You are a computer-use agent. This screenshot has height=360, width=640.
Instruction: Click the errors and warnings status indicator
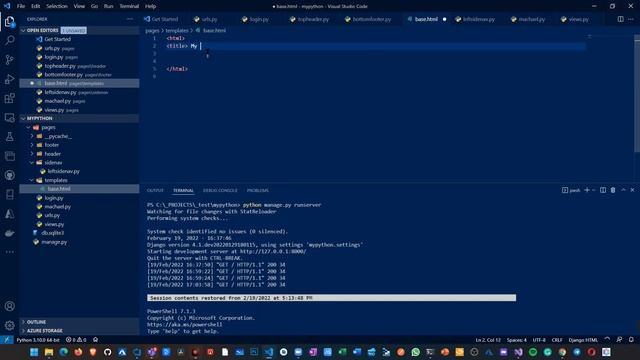(76, 340)
